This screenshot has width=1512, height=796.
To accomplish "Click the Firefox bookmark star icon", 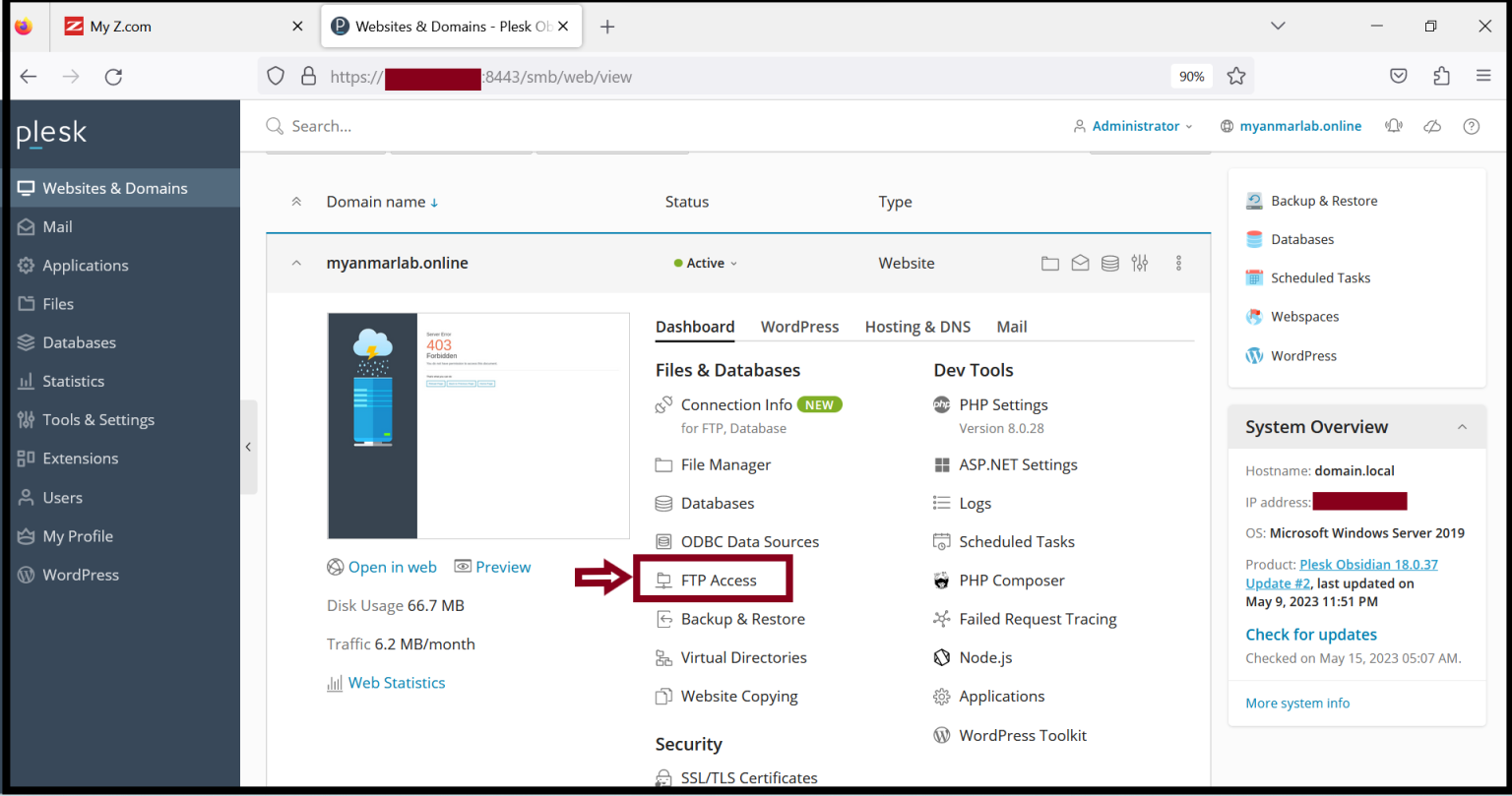I will coord(1236,76).
